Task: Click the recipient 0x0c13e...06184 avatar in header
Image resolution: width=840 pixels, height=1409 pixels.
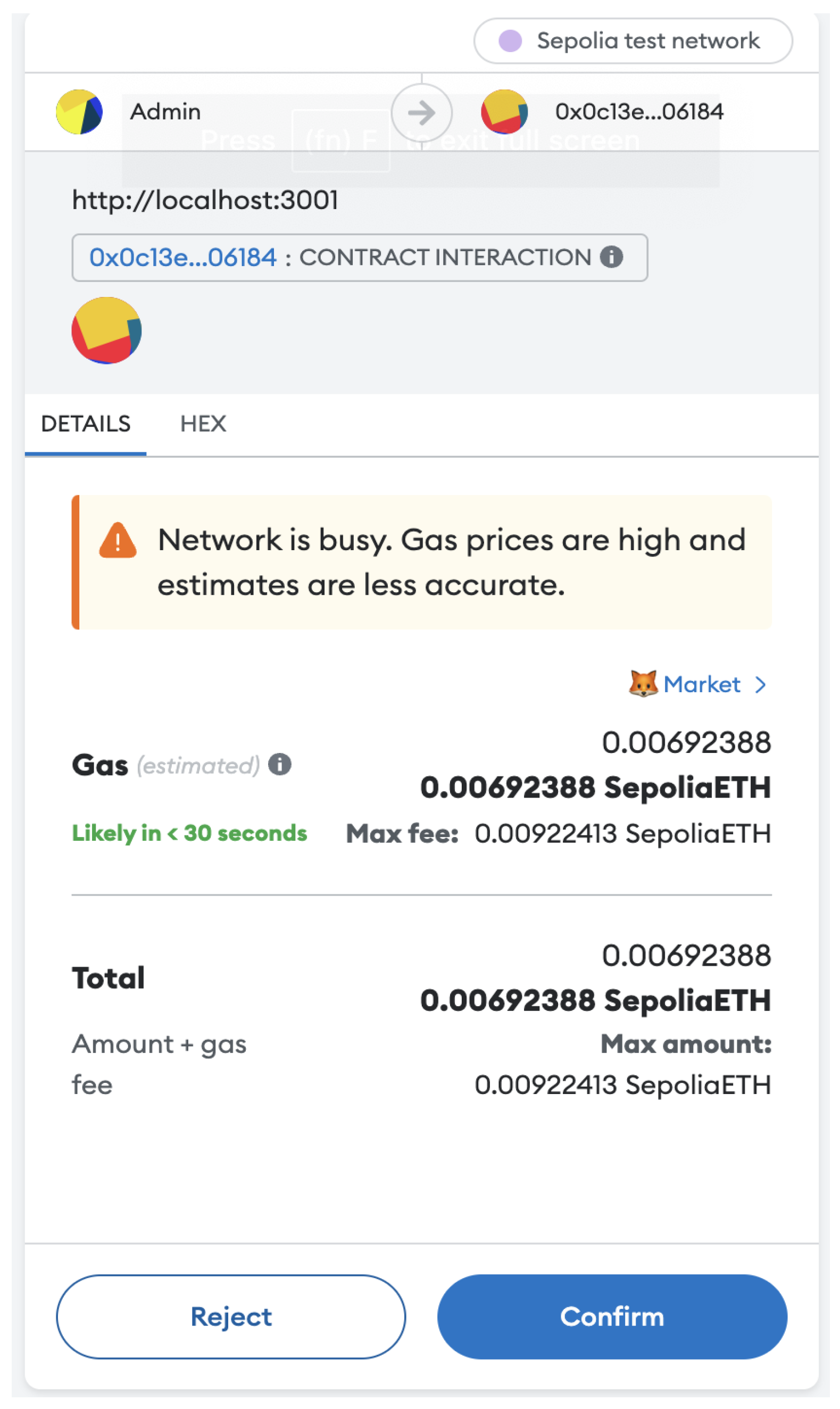Action: [504, 112]
